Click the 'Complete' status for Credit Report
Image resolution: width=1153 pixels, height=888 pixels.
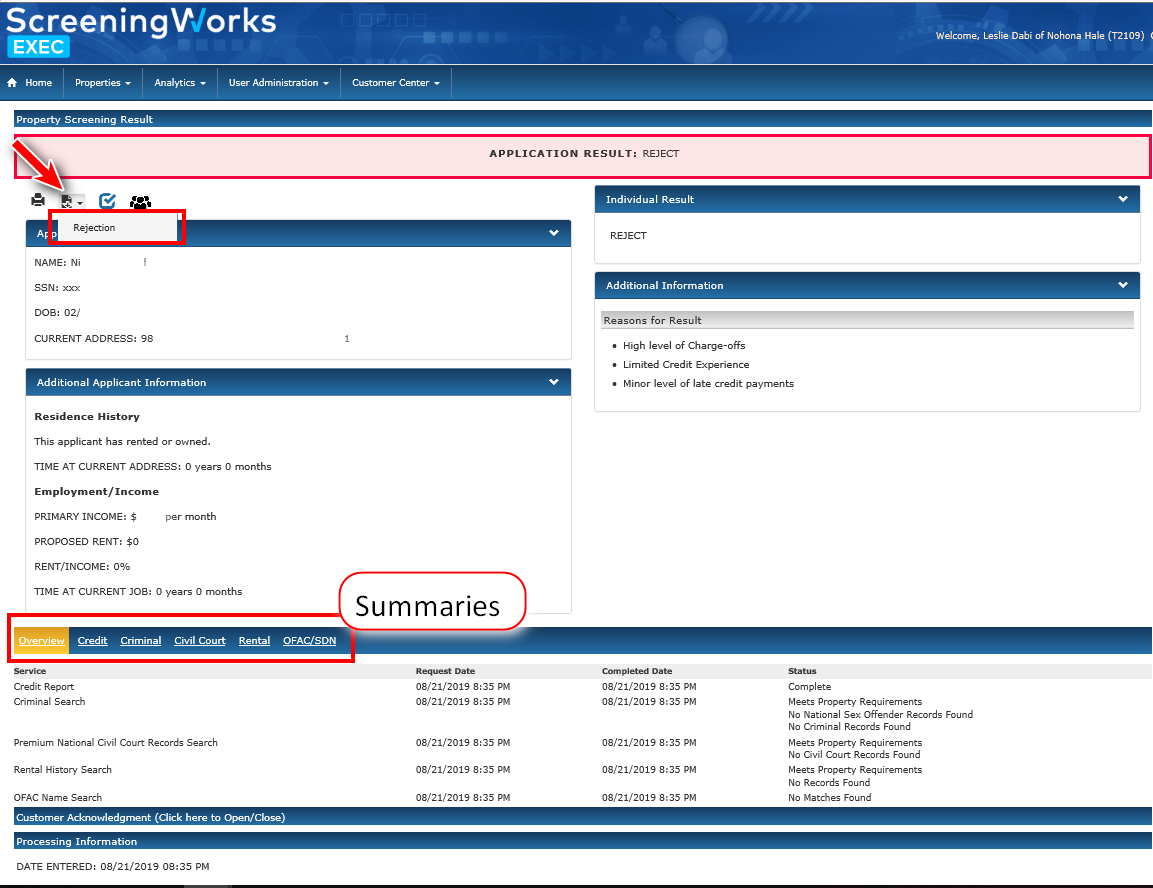tap(810, 687)
